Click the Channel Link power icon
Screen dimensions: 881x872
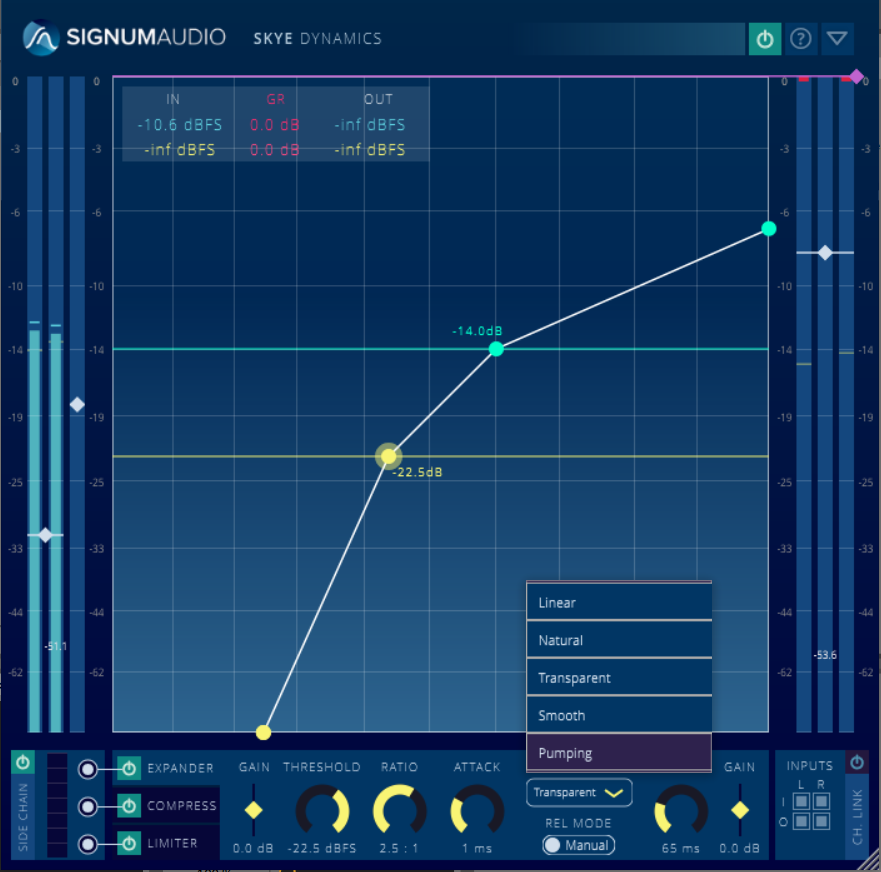click(856, 763)
